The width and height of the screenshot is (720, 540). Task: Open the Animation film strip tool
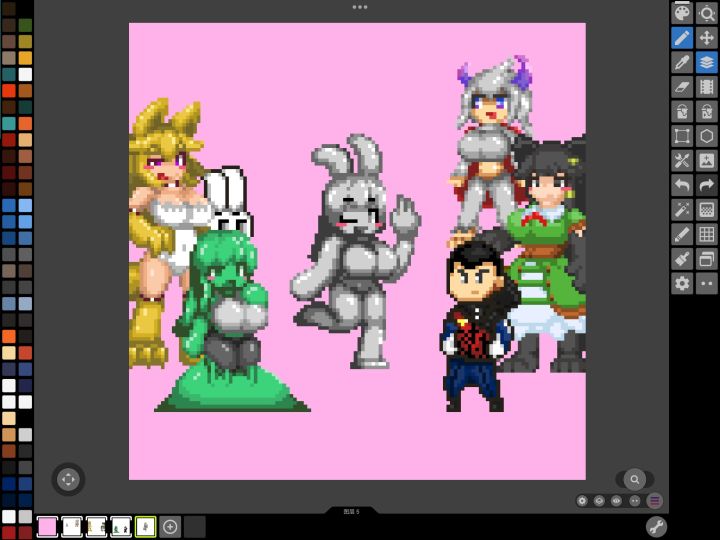[x=706, y=87]
